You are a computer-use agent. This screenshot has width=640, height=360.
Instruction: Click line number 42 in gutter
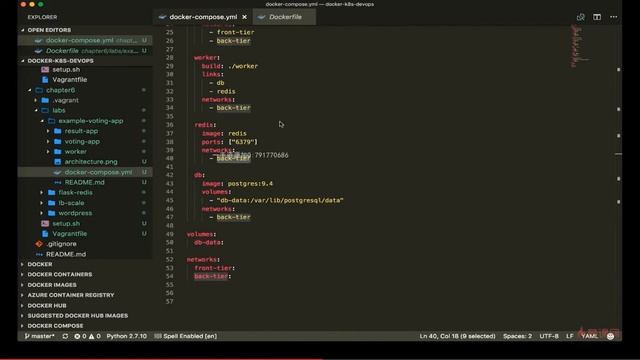point(169,175)
